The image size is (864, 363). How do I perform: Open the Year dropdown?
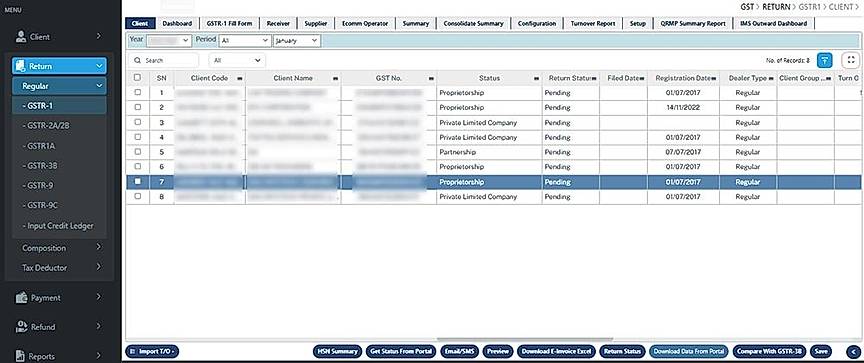(169, 41)
